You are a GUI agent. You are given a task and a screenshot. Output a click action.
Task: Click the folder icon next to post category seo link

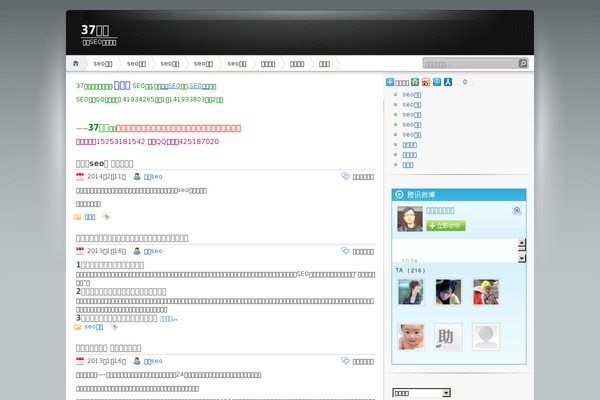[77, 327]
